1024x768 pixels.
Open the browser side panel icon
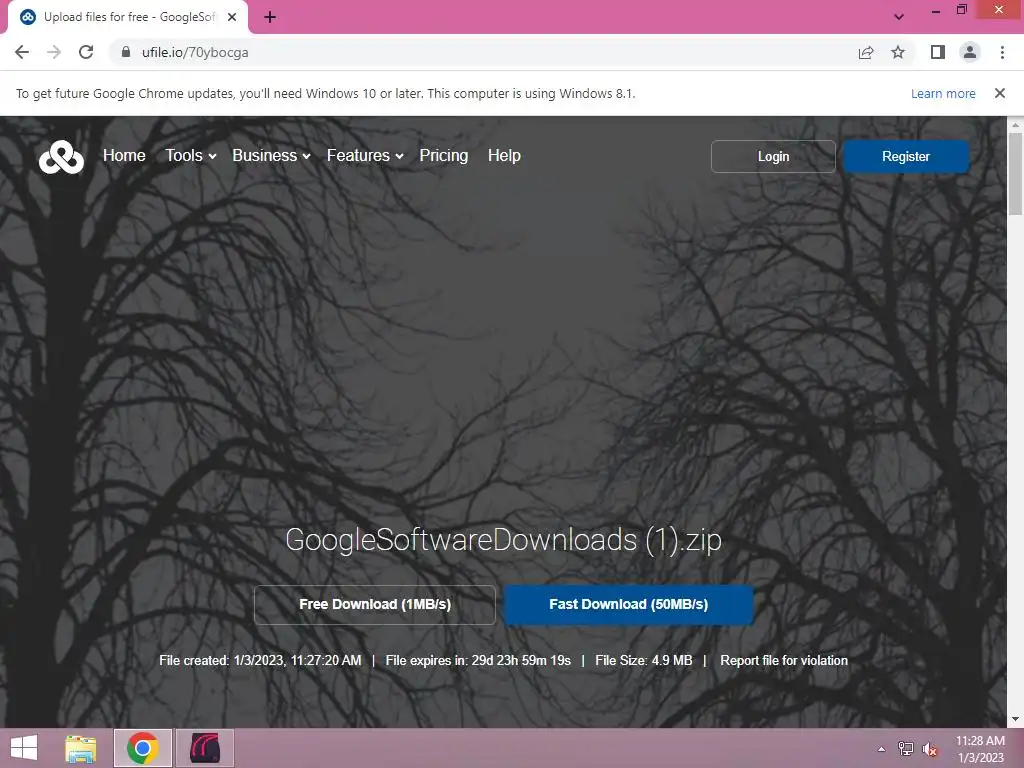938,52
